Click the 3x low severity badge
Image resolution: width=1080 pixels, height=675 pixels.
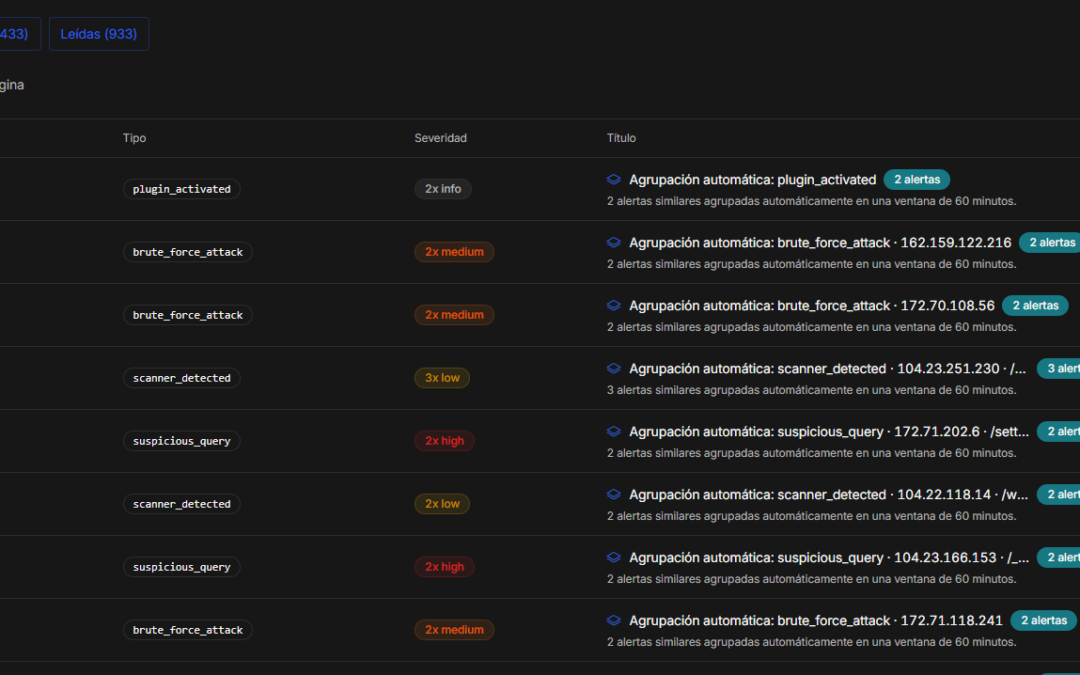(442, 378)
